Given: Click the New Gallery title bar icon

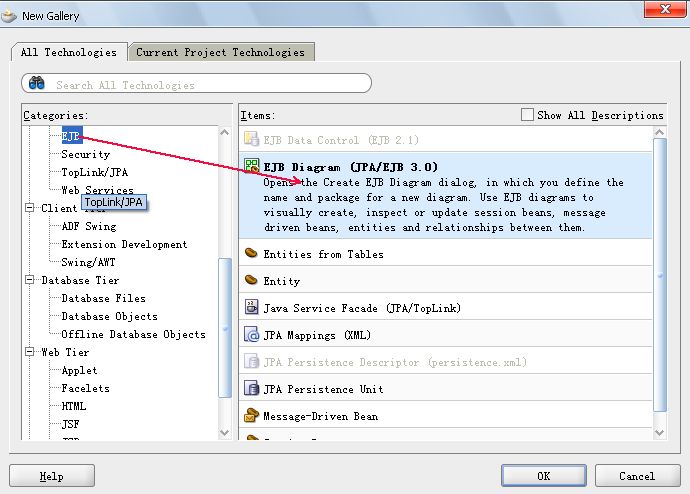Looking at the screenshot, I should tap(9, 16).
